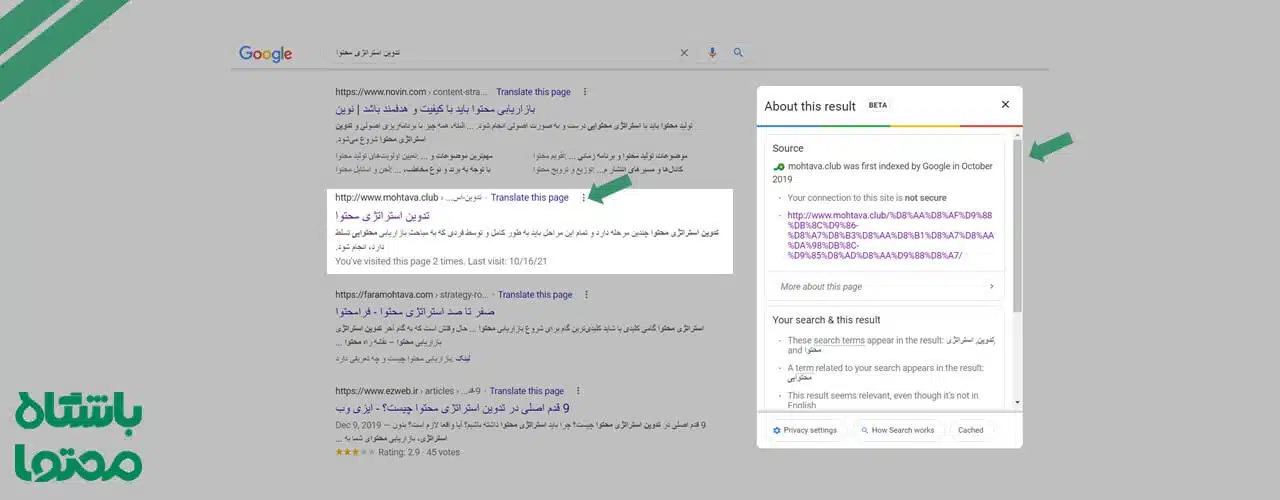
Task: Click into the Google search input field
Action: click(x=500, y=53)
